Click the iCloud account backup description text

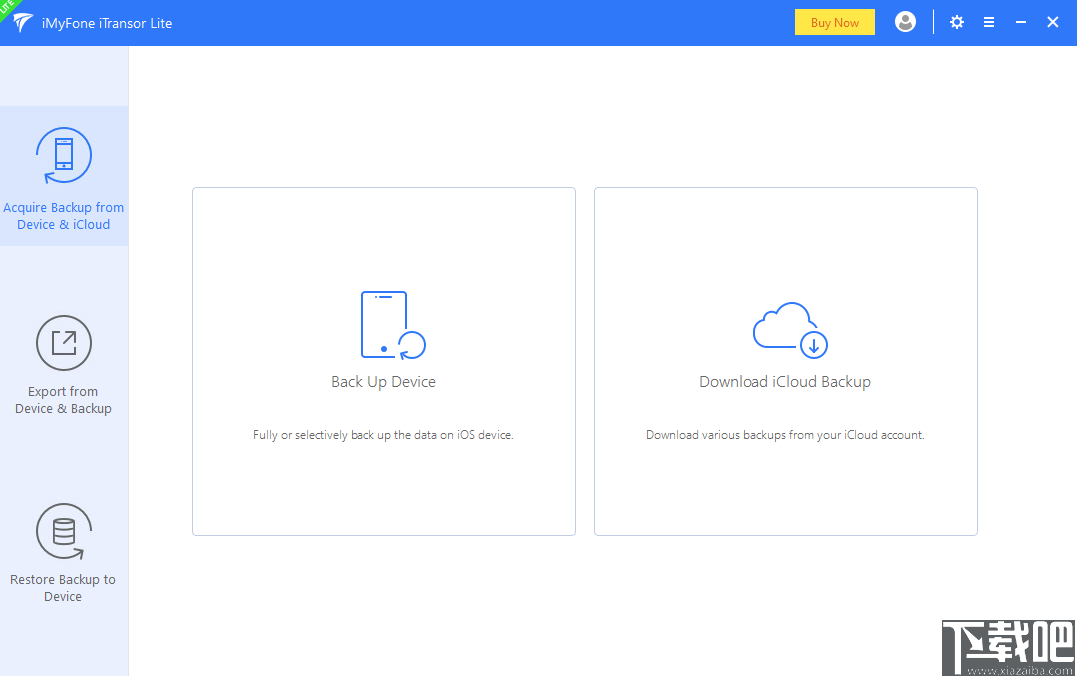click(x=785, y=434)
